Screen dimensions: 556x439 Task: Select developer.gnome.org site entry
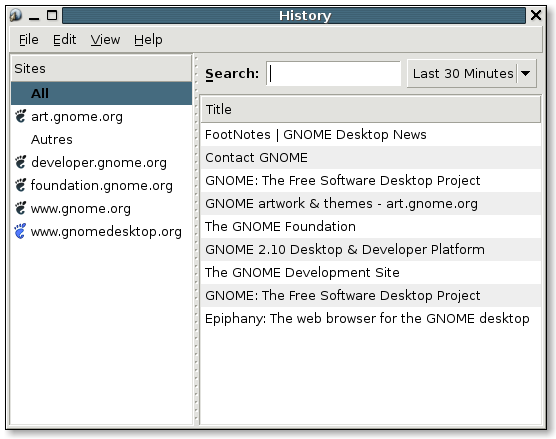tap(101, 162)
